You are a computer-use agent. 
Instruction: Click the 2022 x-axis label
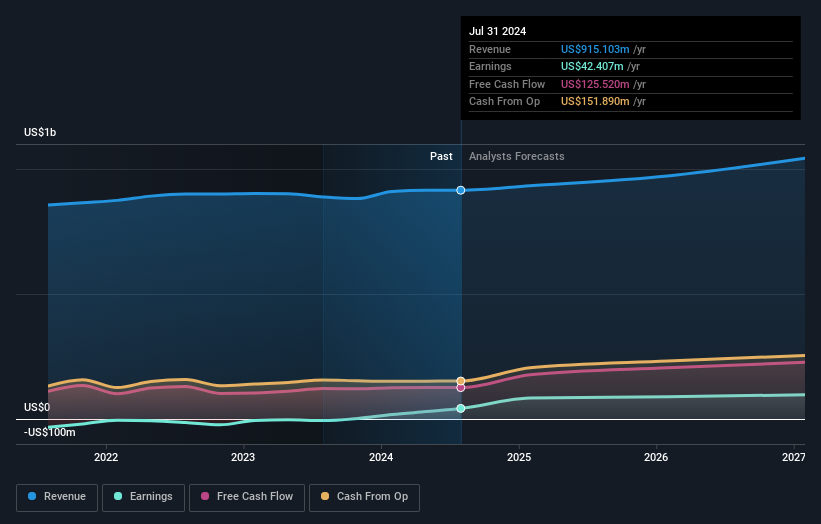coord(106,458)
